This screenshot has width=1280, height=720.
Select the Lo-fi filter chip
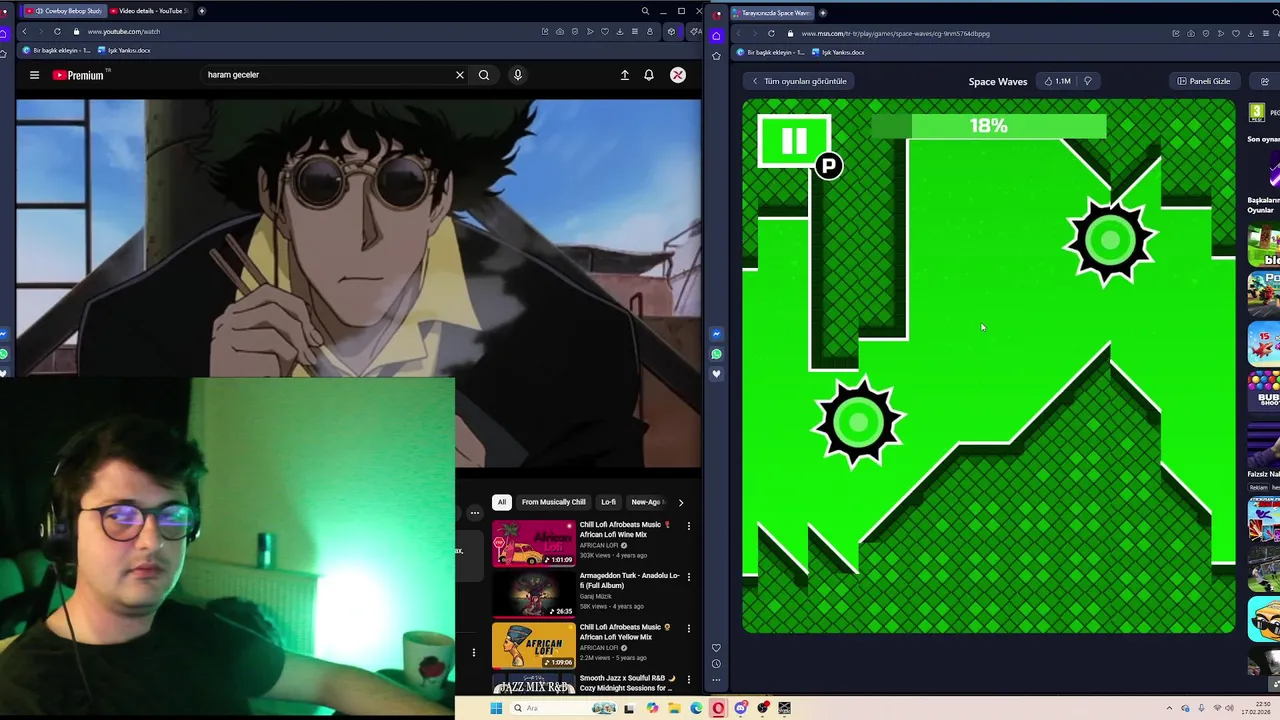tap(608, 502)
